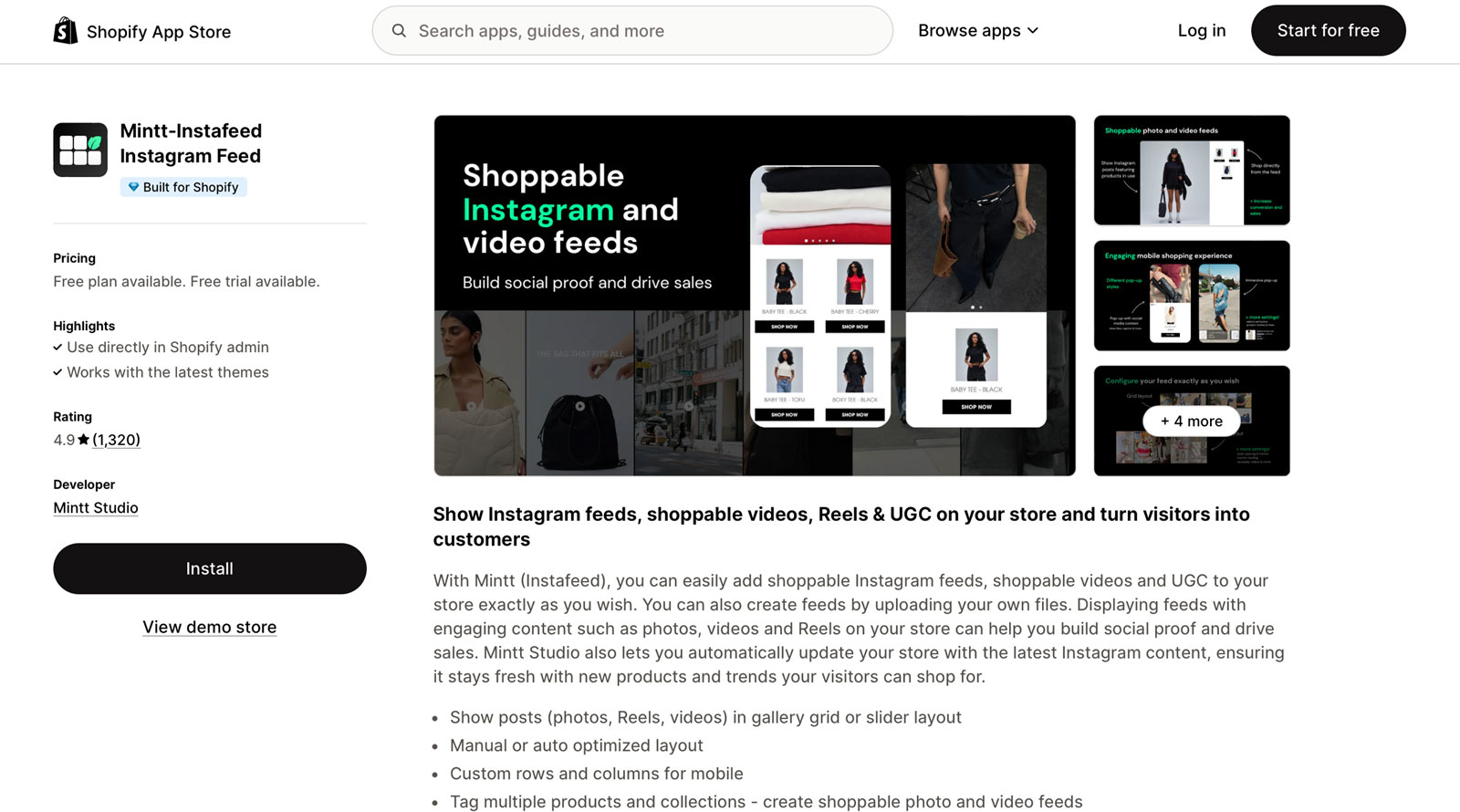Click the Start for free button
This screenshot has height=812, width=1460.
(x=1328, y=31)
